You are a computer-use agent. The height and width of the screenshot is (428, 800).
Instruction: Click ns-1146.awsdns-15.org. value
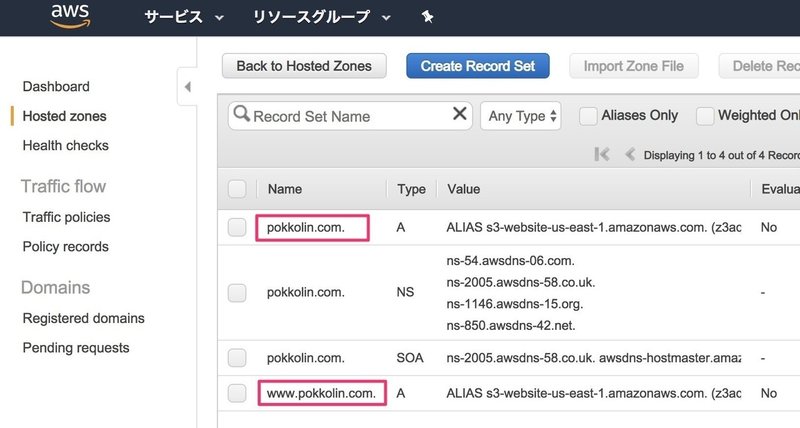[515, 304]
